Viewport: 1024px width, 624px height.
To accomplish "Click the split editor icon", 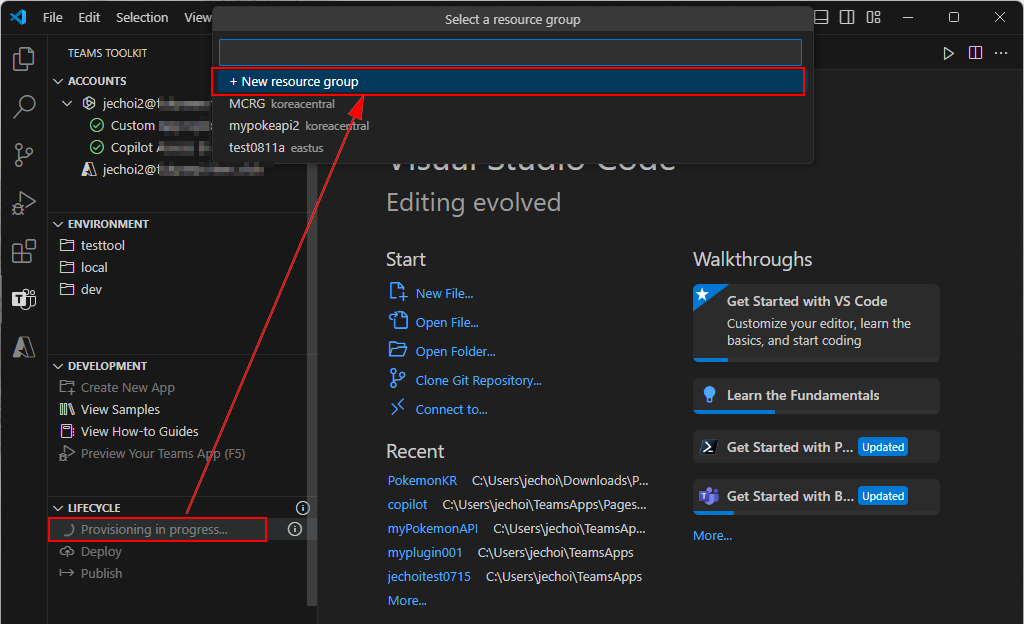I will click(975, 53).
